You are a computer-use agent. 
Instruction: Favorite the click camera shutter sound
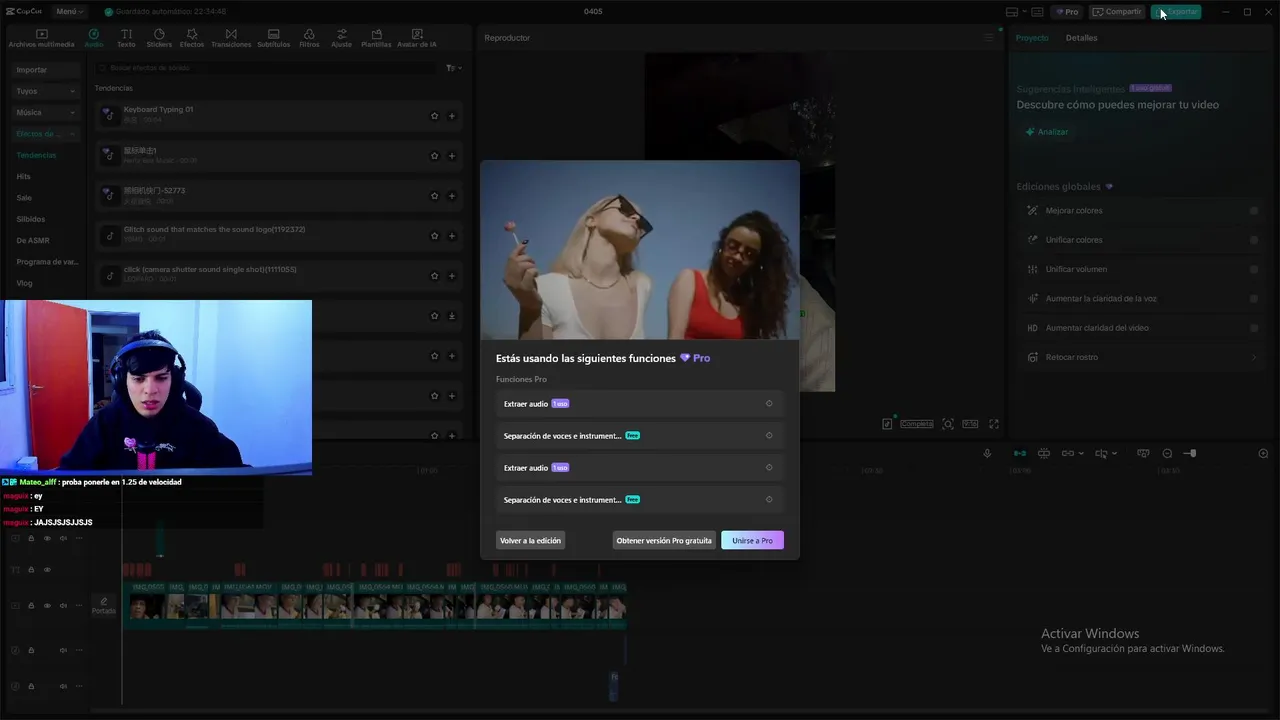(434, 276)
